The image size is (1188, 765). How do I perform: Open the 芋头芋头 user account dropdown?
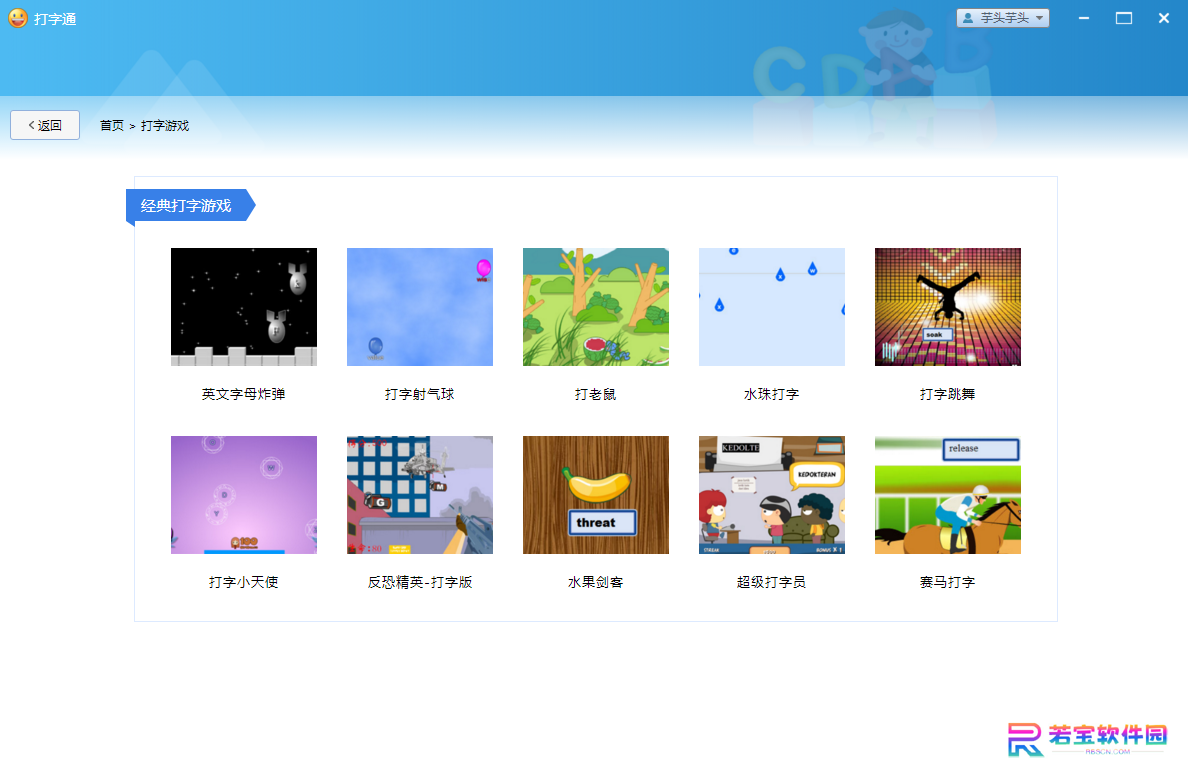[x=1002, y=18]
